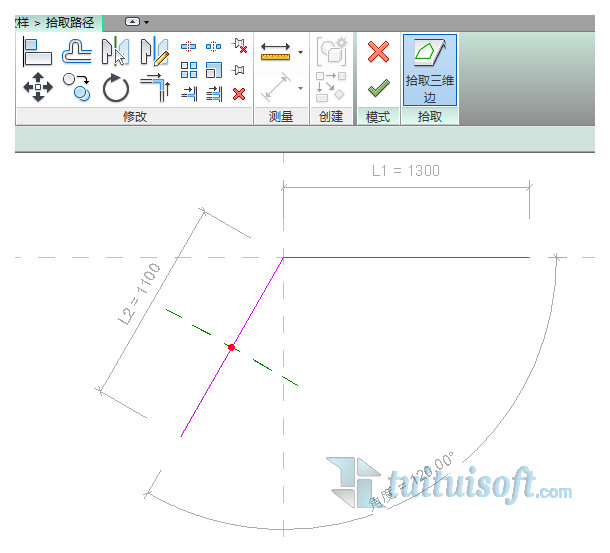
Task: Click the 测量 panel title
Action: 281,116
